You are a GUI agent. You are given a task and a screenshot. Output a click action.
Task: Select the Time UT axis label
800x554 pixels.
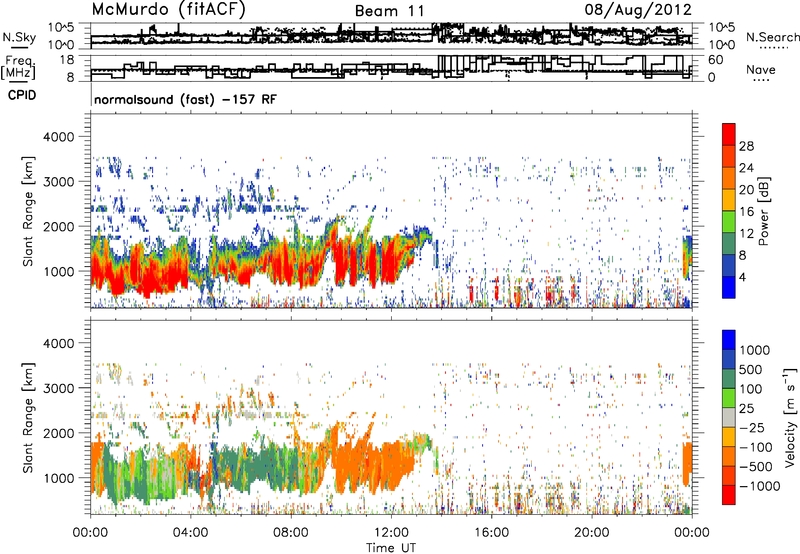391,548
